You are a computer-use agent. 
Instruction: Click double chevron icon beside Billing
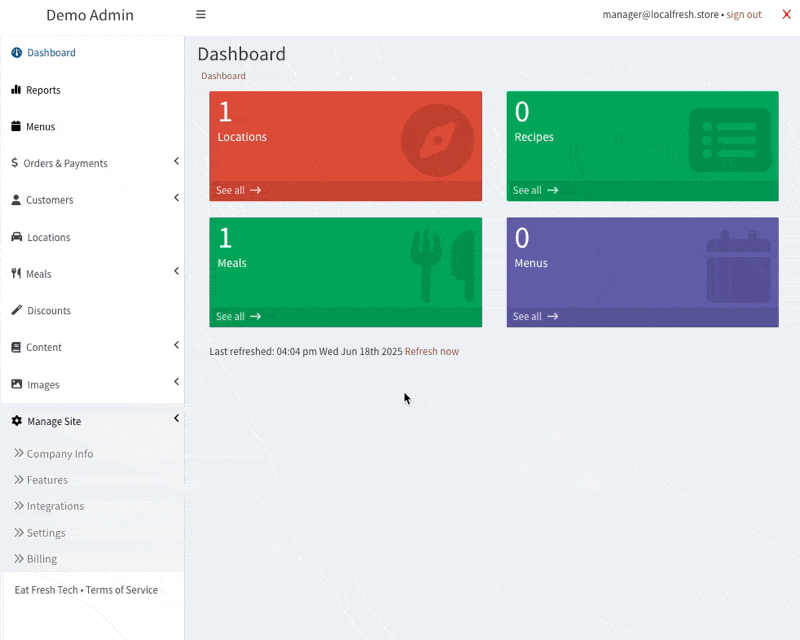point(19,558)
